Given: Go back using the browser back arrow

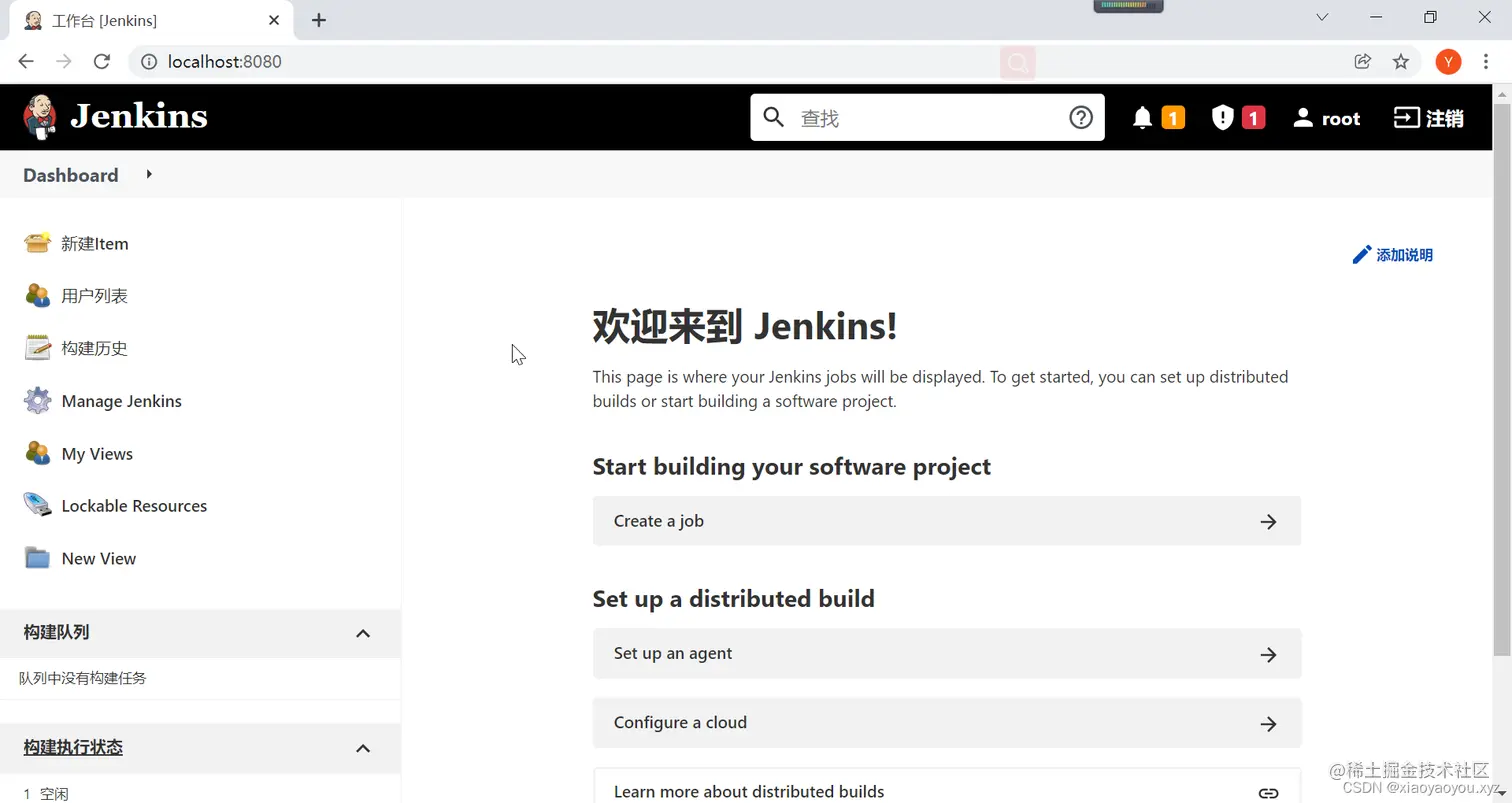Looking at the screenshot, I should click(26, 62).
